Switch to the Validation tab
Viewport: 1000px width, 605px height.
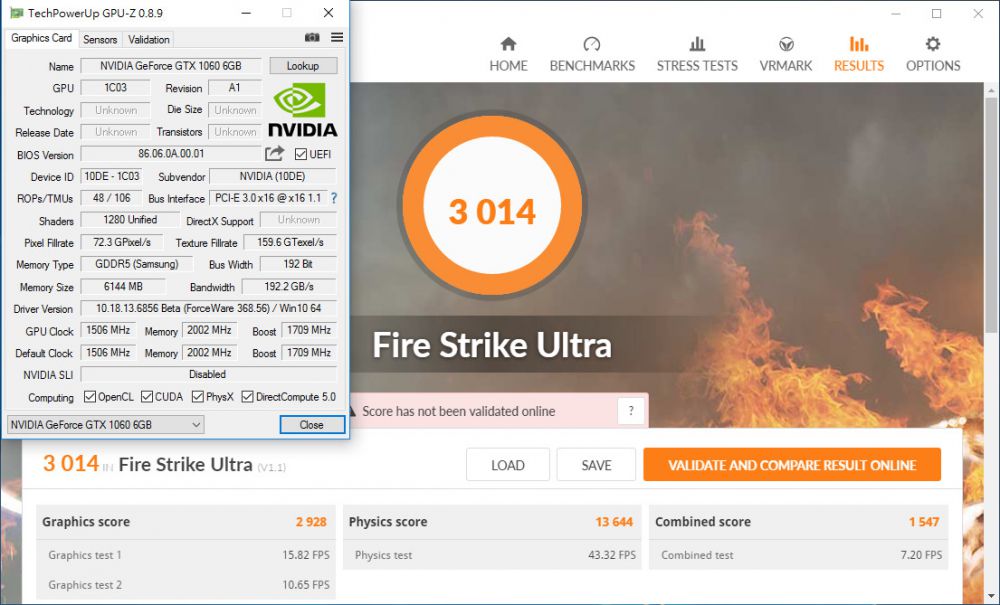[x=149, y=39]
